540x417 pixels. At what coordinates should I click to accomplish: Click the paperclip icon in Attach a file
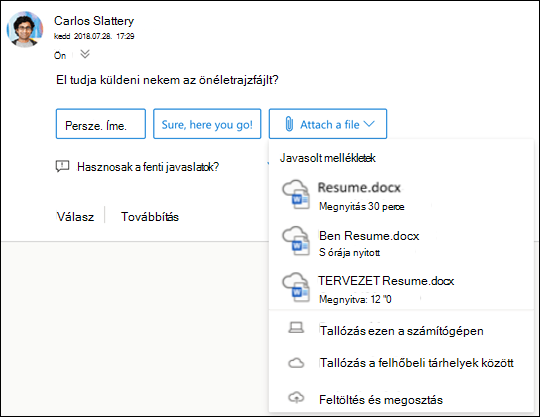coord(289,124)
